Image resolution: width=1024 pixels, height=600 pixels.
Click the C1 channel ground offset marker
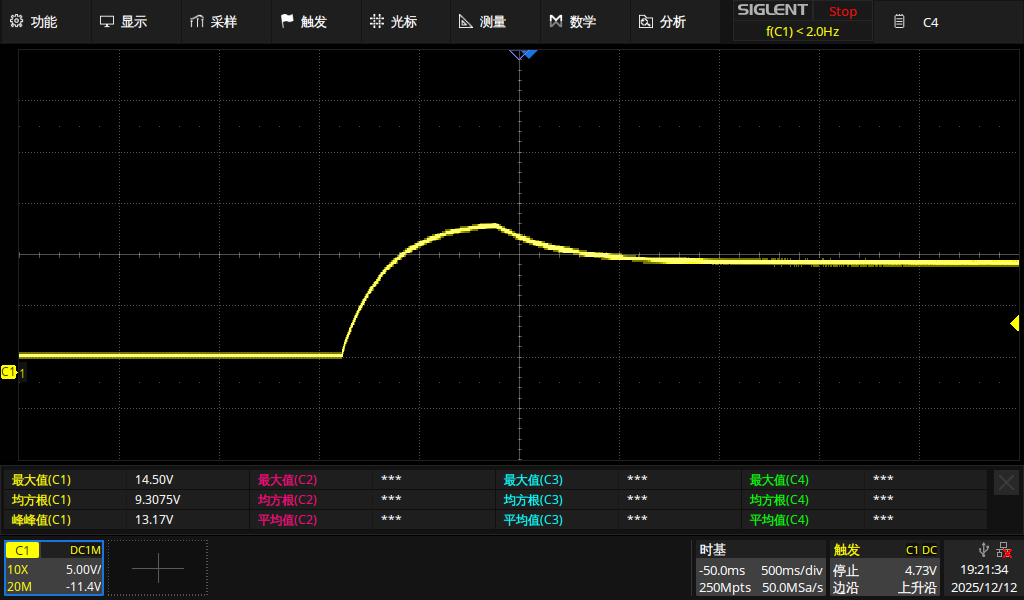pyautogui.click(x=9, y=372)
